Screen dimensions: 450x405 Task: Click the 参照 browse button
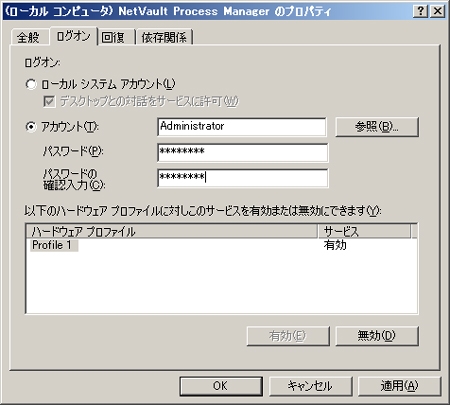coord(377,127)
